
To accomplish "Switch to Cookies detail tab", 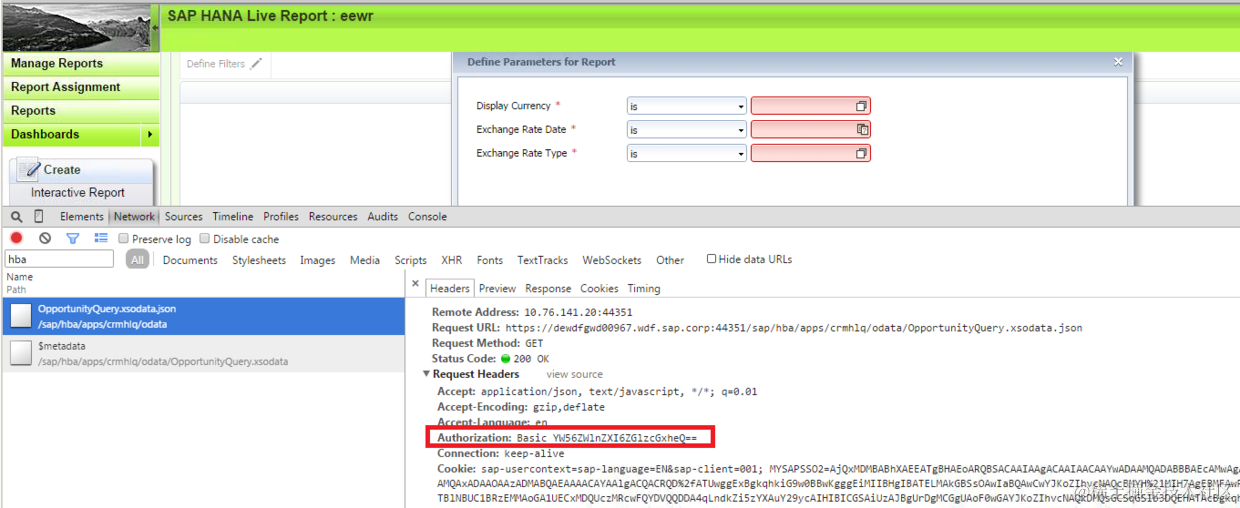I will 599,289.
